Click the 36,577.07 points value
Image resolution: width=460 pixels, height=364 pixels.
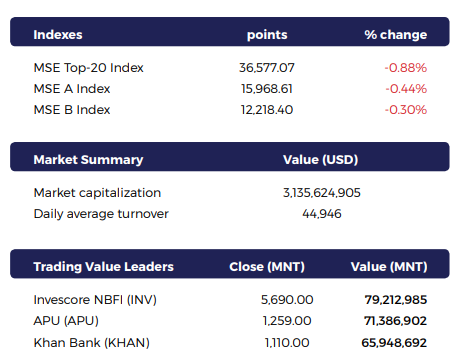(267, 68)
